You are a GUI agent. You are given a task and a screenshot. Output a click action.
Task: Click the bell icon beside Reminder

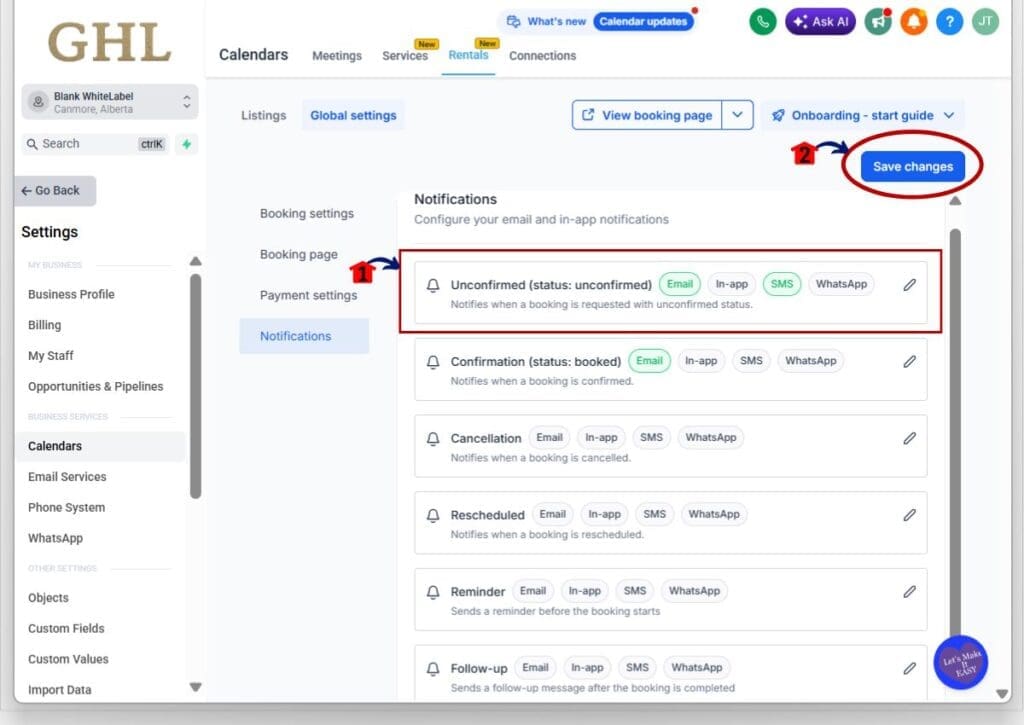(x=433, y=592)
